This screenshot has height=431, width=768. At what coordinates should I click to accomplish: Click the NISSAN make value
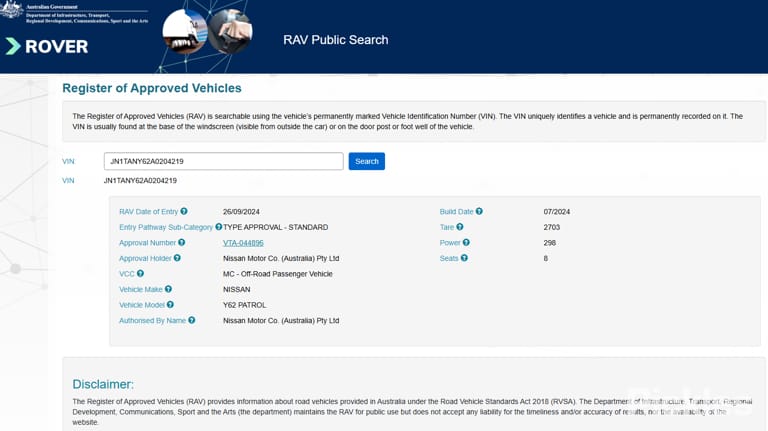[237, 289]
